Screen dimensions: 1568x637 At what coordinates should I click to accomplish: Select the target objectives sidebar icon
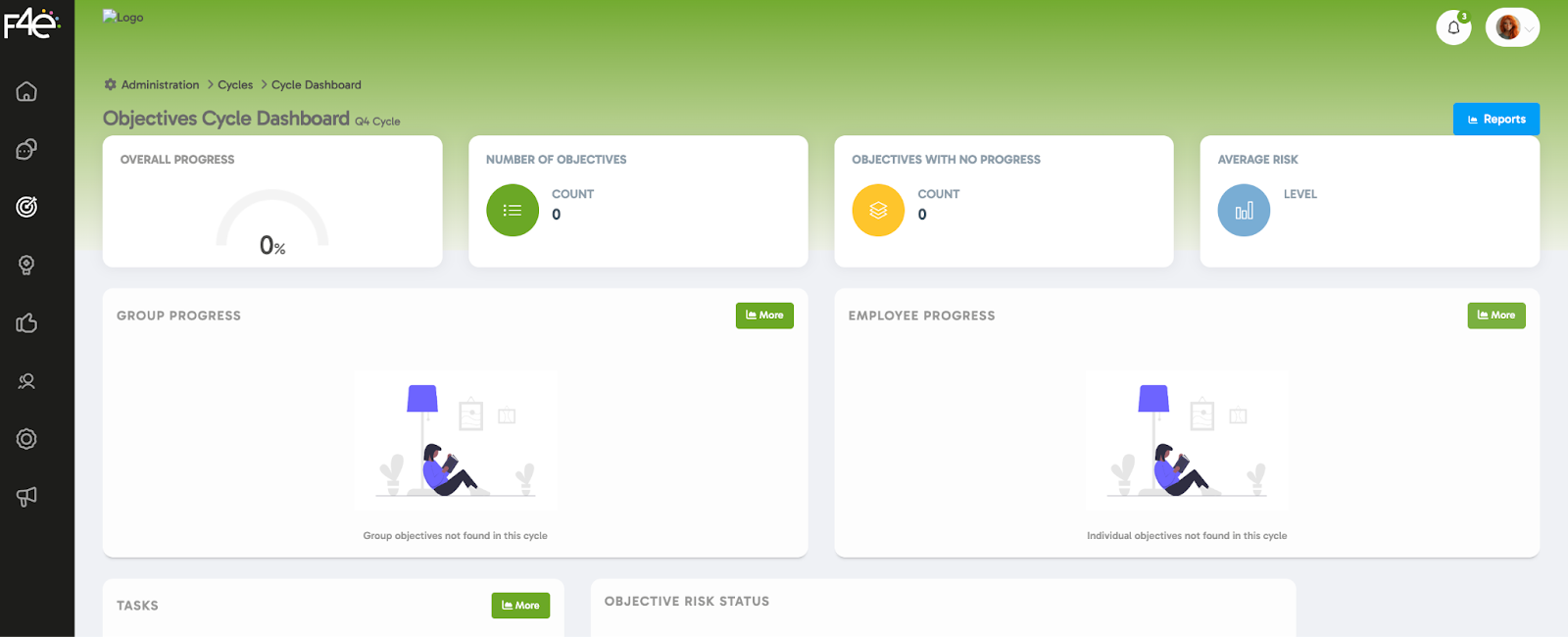(x=26, y=207)
